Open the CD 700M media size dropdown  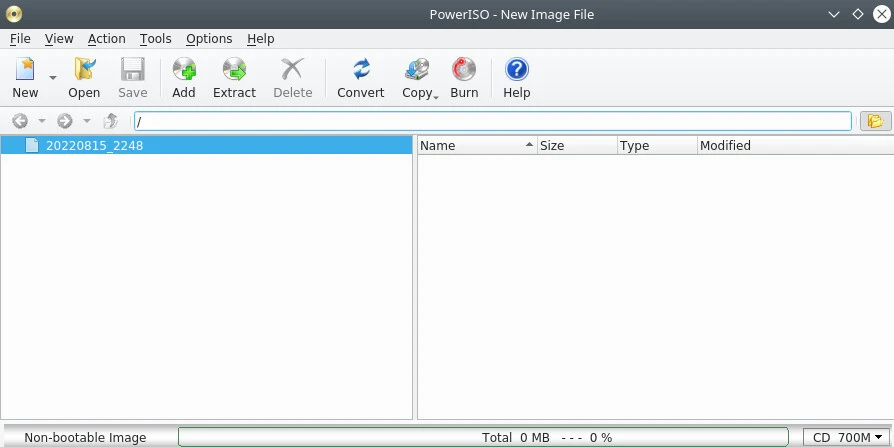843,437
